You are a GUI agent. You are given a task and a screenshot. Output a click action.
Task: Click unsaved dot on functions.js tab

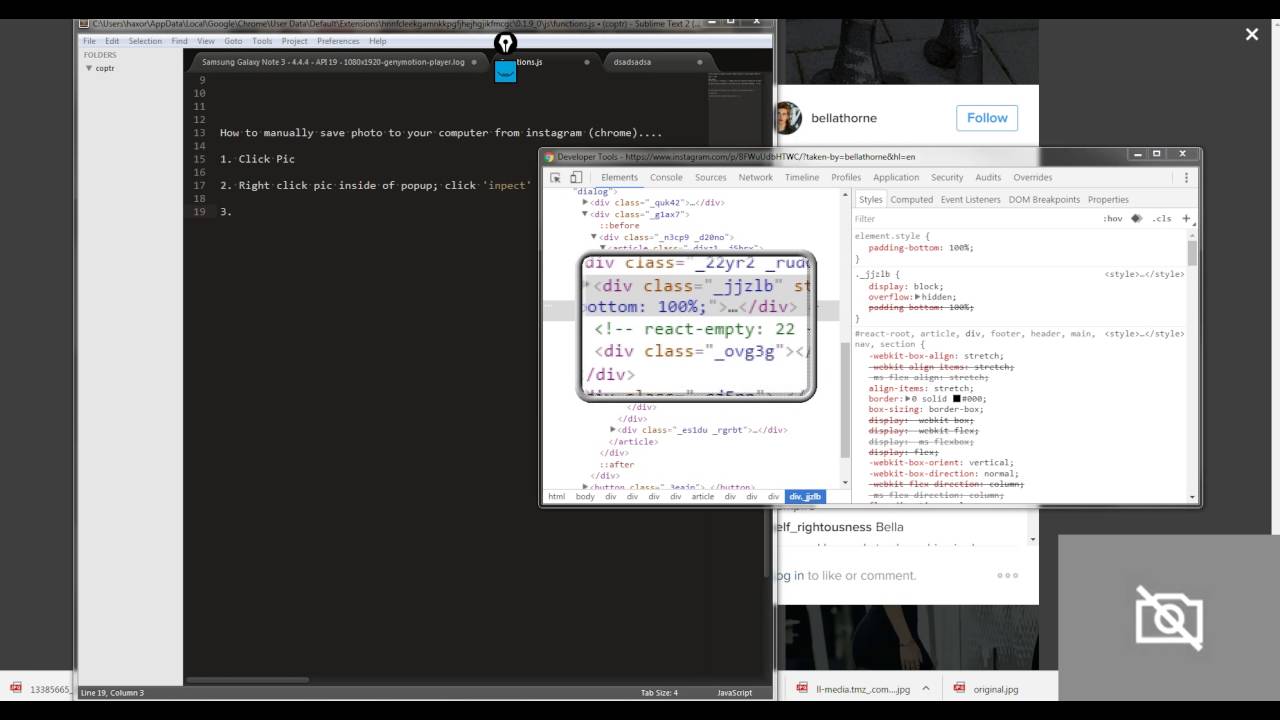pyautogui.click(x=587, y=62)
